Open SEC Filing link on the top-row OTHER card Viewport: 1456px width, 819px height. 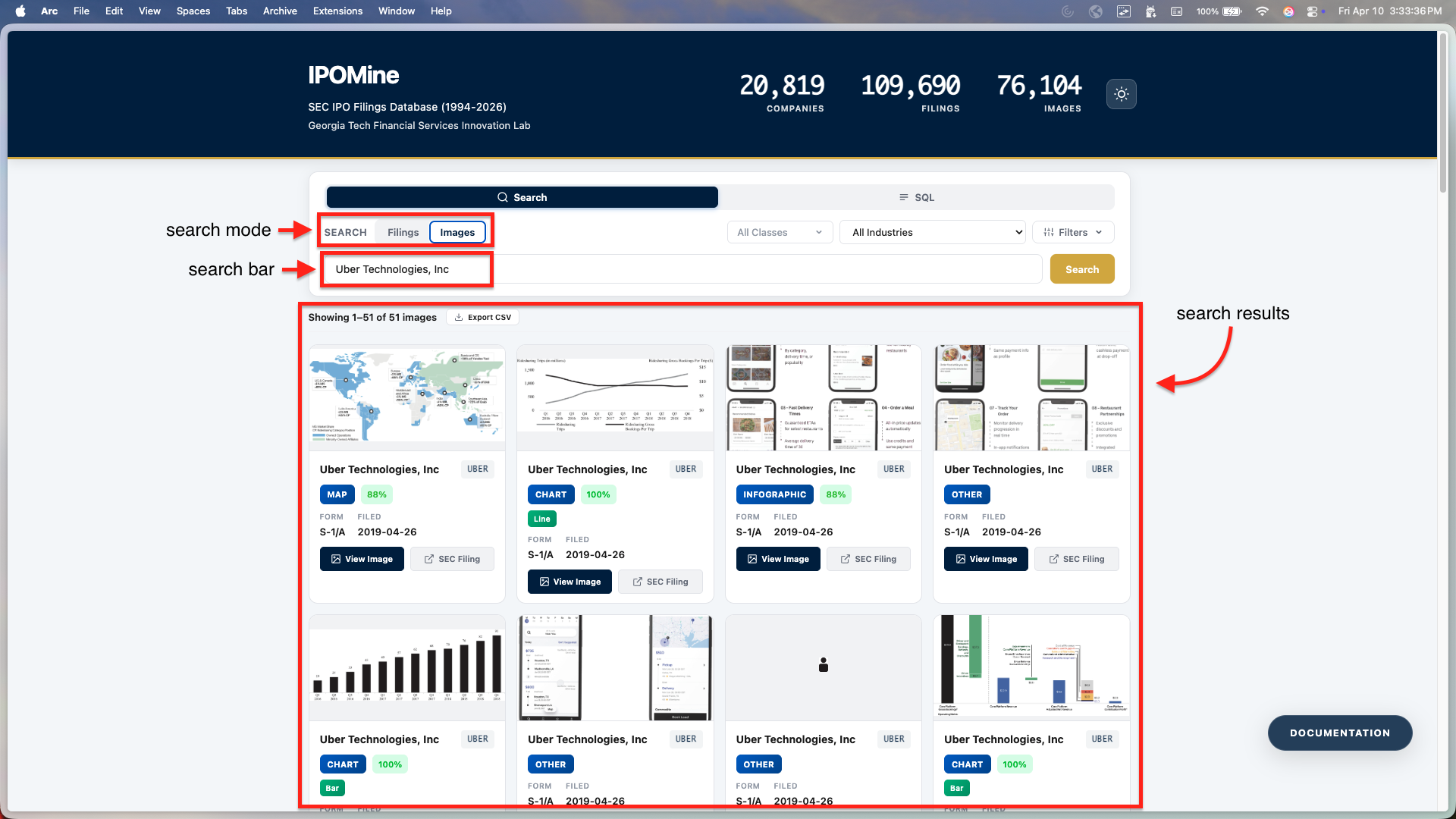click(x=1076, y=559)
